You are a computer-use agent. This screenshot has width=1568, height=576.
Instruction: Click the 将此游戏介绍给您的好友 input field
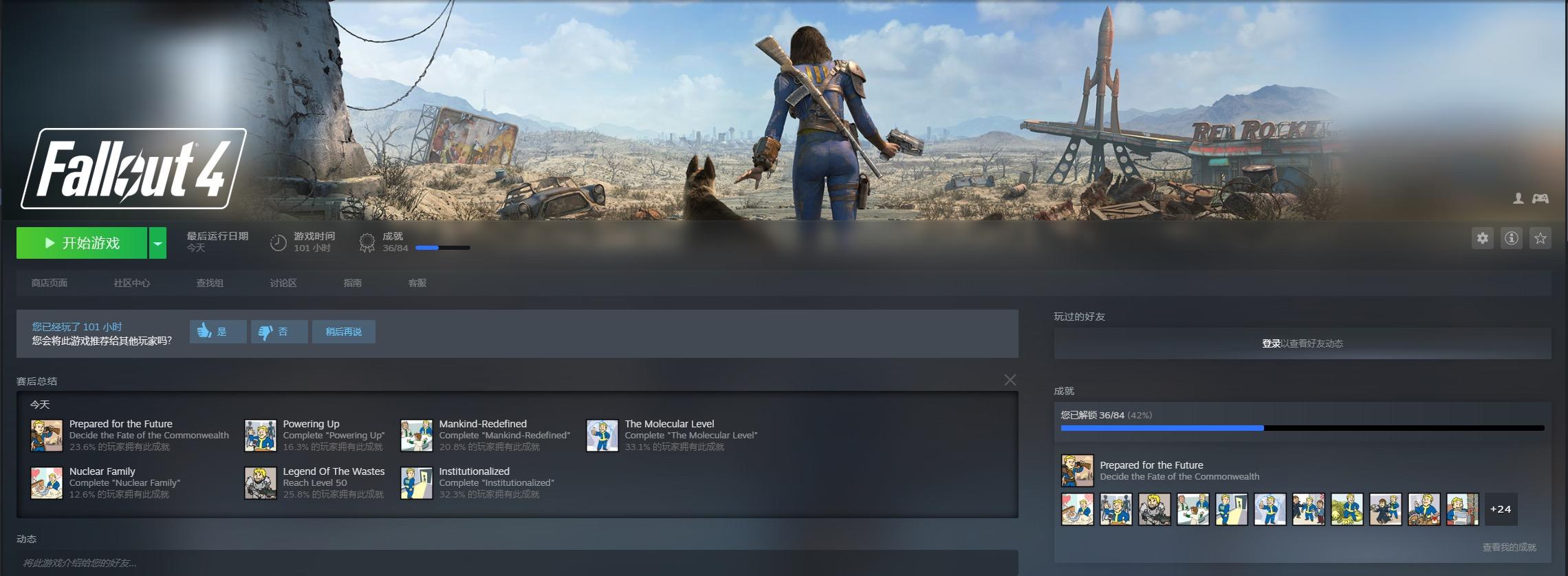pyautogui.click(x=517, y=563)
